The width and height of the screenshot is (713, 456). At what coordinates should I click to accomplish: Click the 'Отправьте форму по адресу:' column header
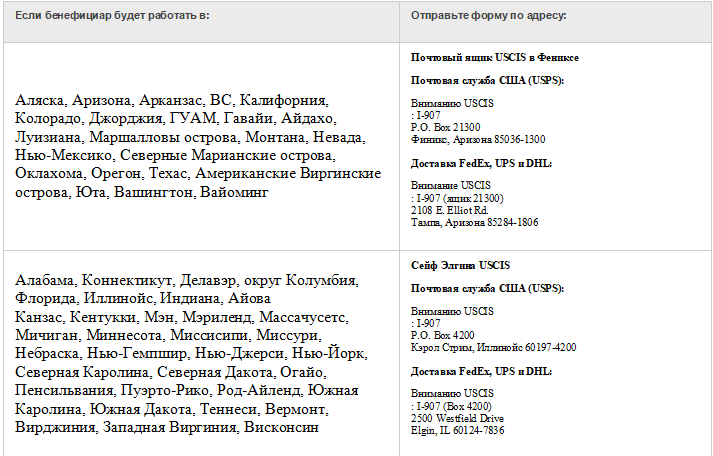[x=488, y=15]
